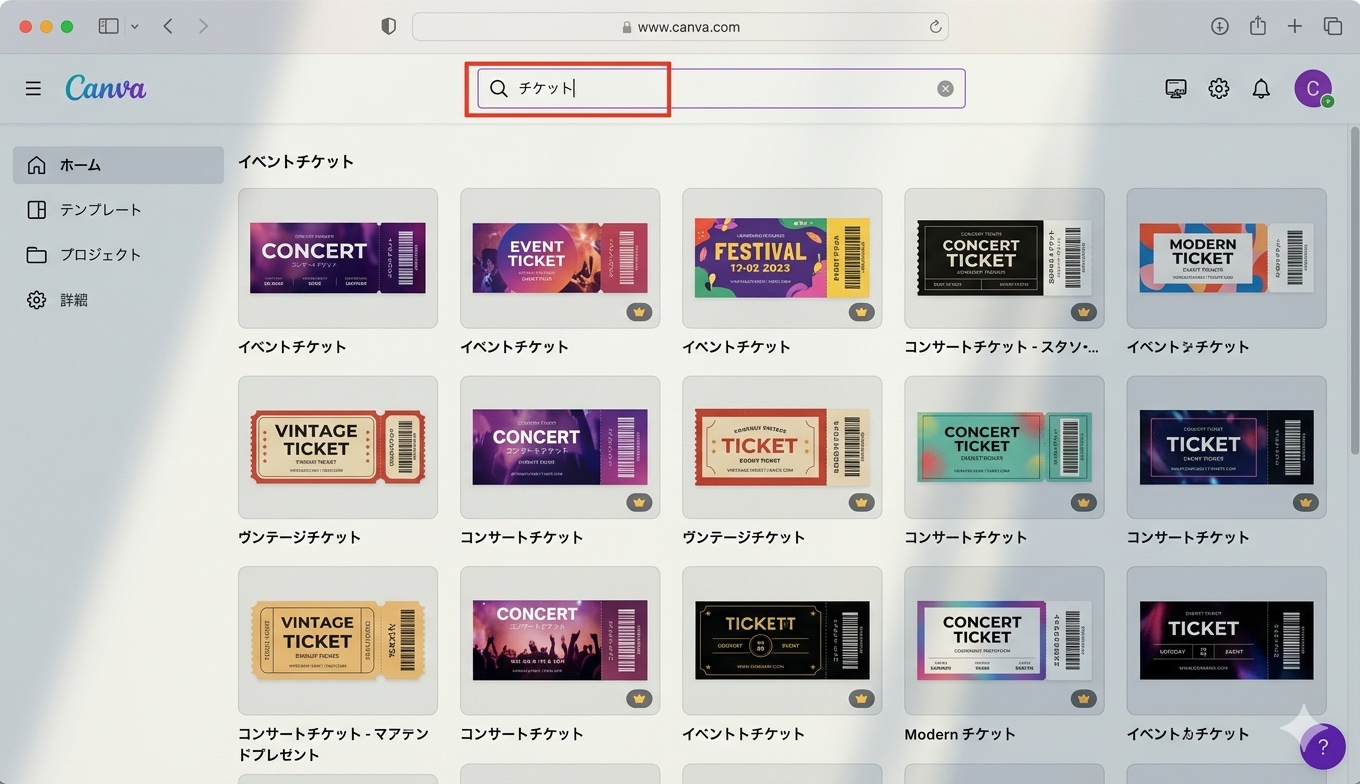This screenshot has height=784, width=1360.
Task: Open Safari downloads with the arrow icon
Action: (1219, 26)
